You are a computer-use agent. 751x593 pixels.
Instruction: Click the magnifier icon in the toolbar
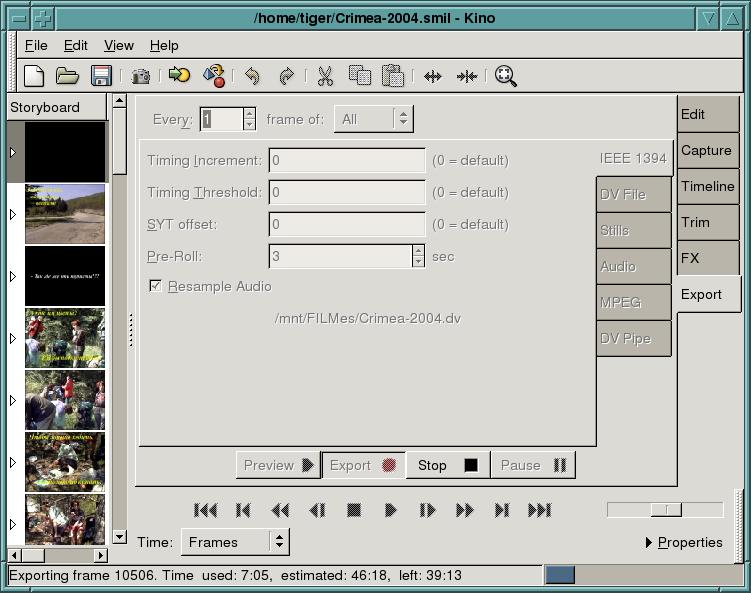(506, 76)
